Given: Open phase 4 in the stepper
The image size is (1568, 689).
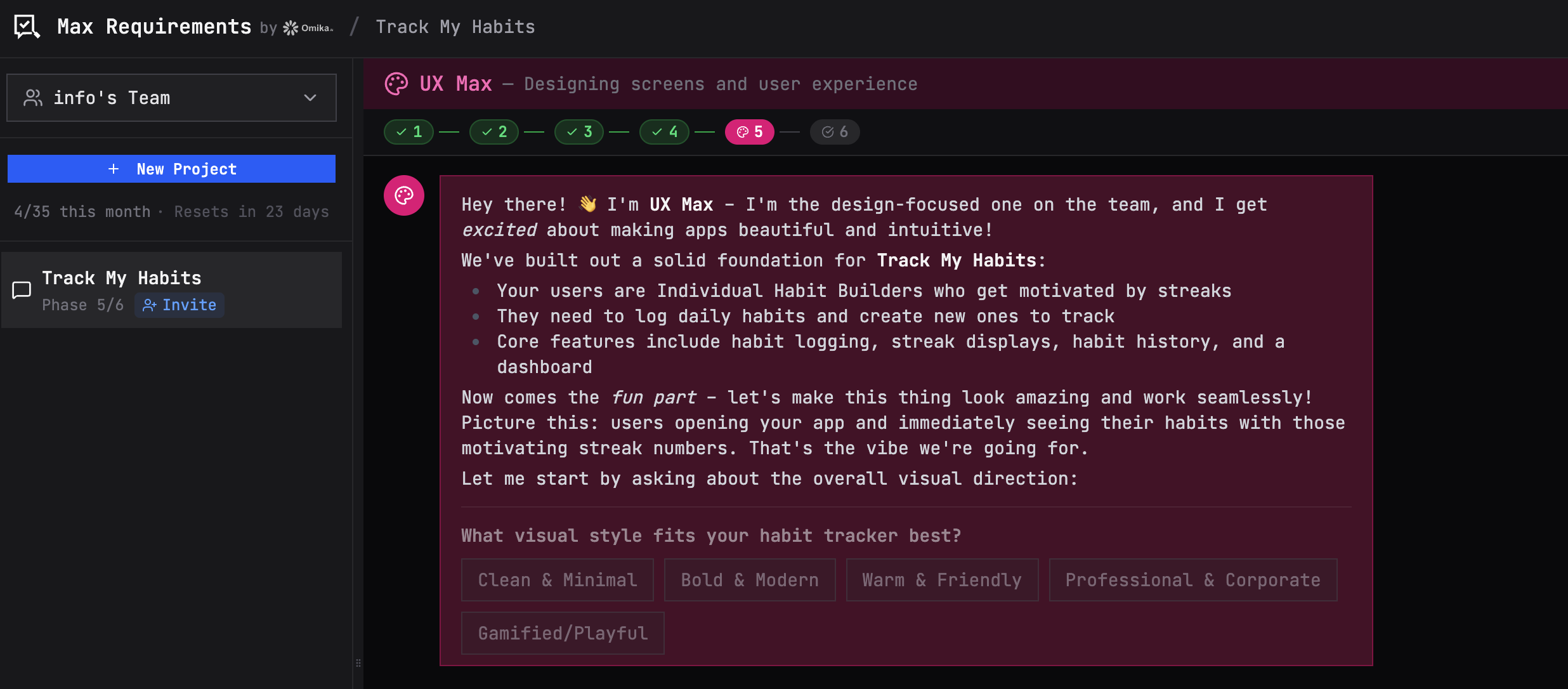Looking at the screenshot, I should point(664,132).
